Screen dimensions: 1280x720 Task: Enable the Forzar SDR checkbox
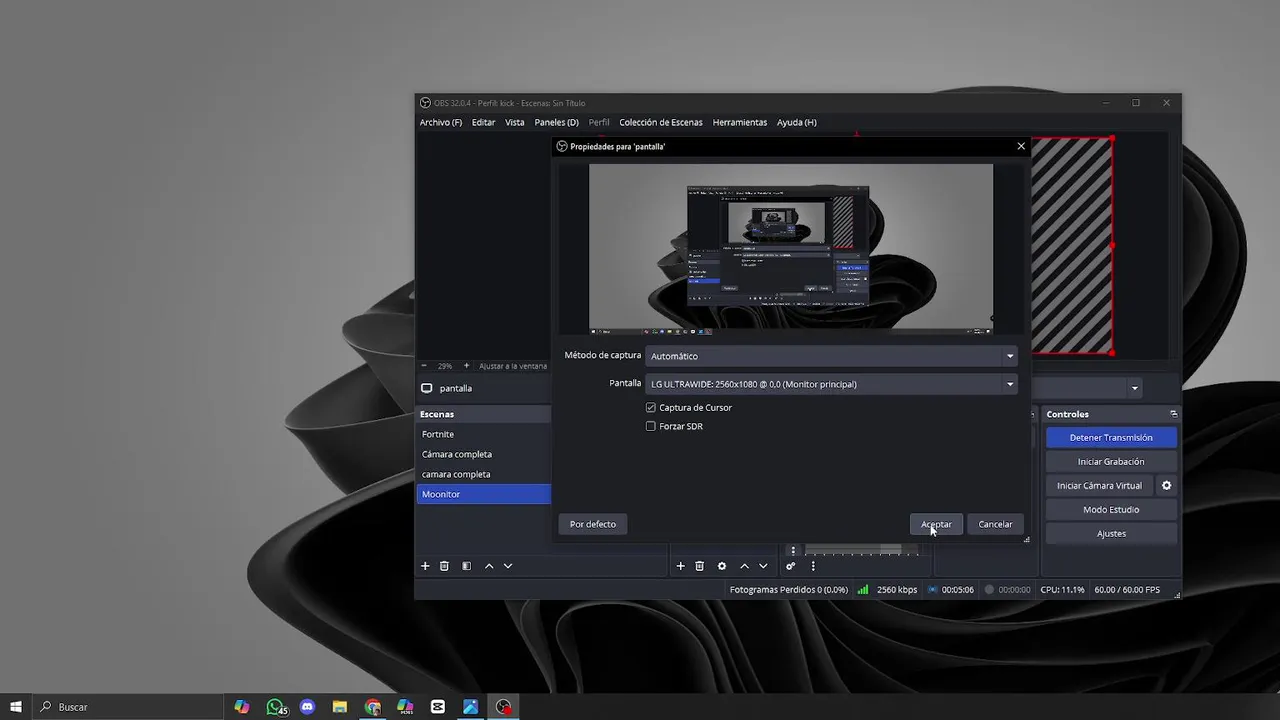(651, 426)
